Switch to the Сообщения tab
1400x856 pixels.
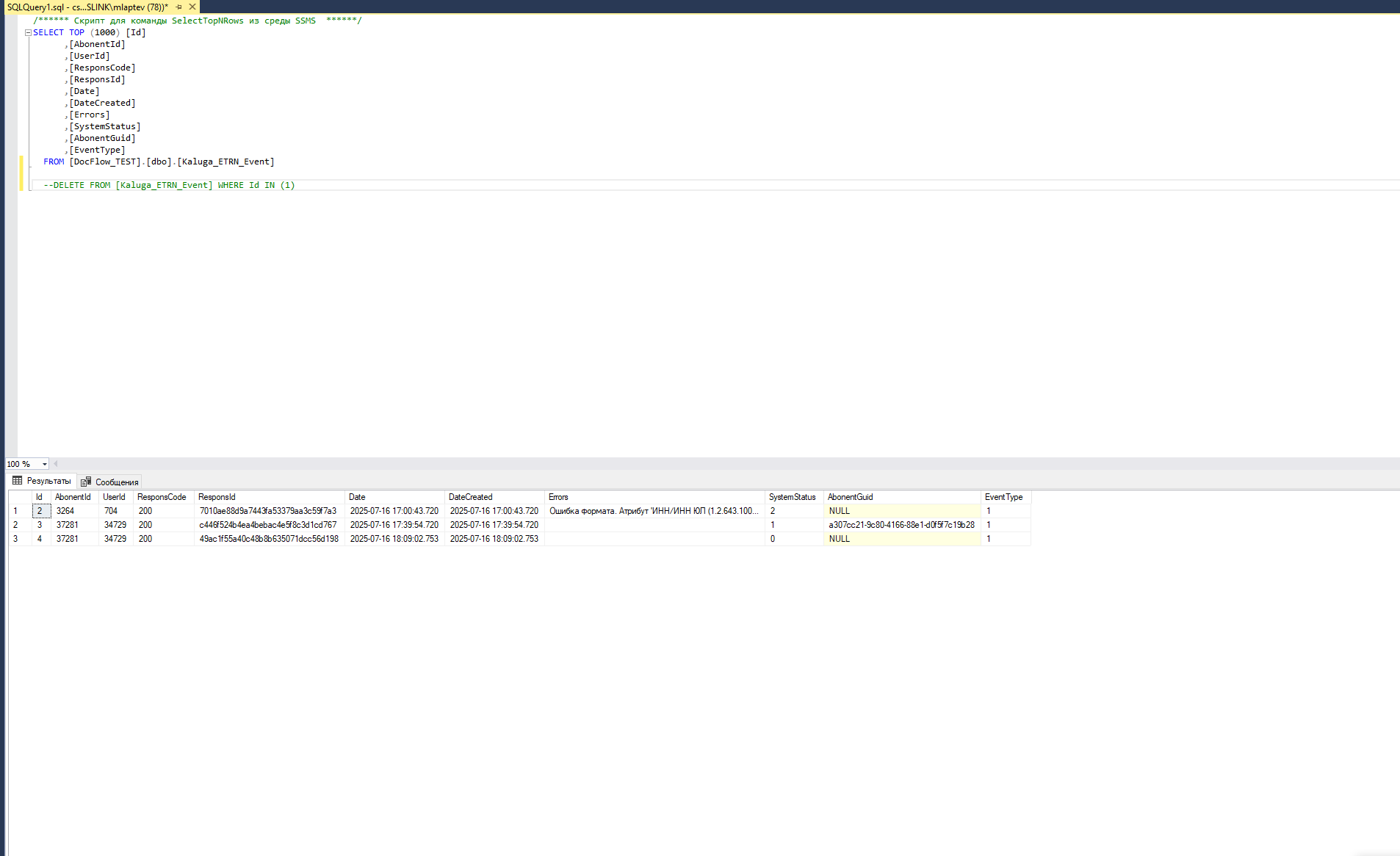pyautogui.click(x=109, y=482)
